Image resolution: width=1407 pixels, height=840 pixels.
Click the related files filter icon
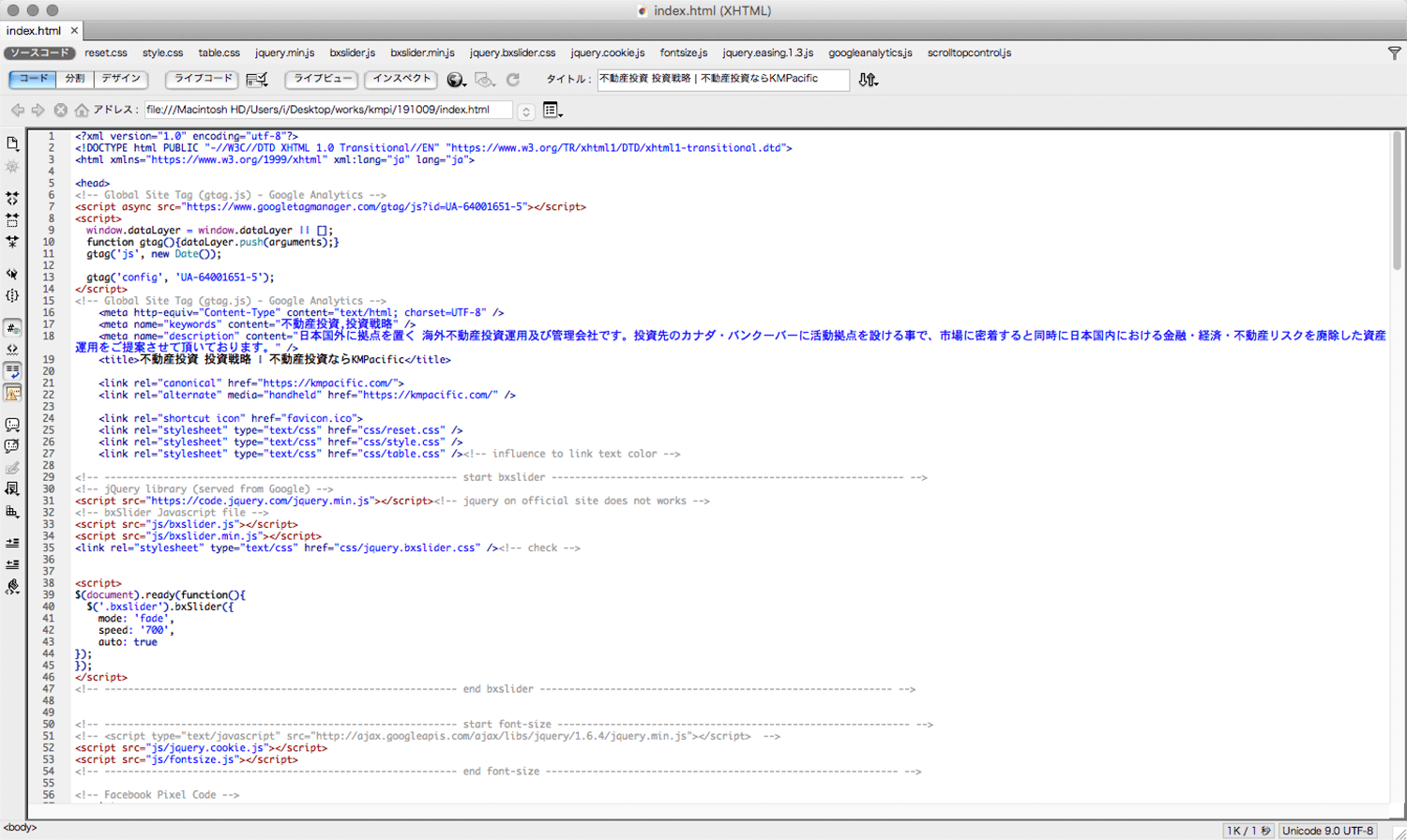(x=1395, y=53)
